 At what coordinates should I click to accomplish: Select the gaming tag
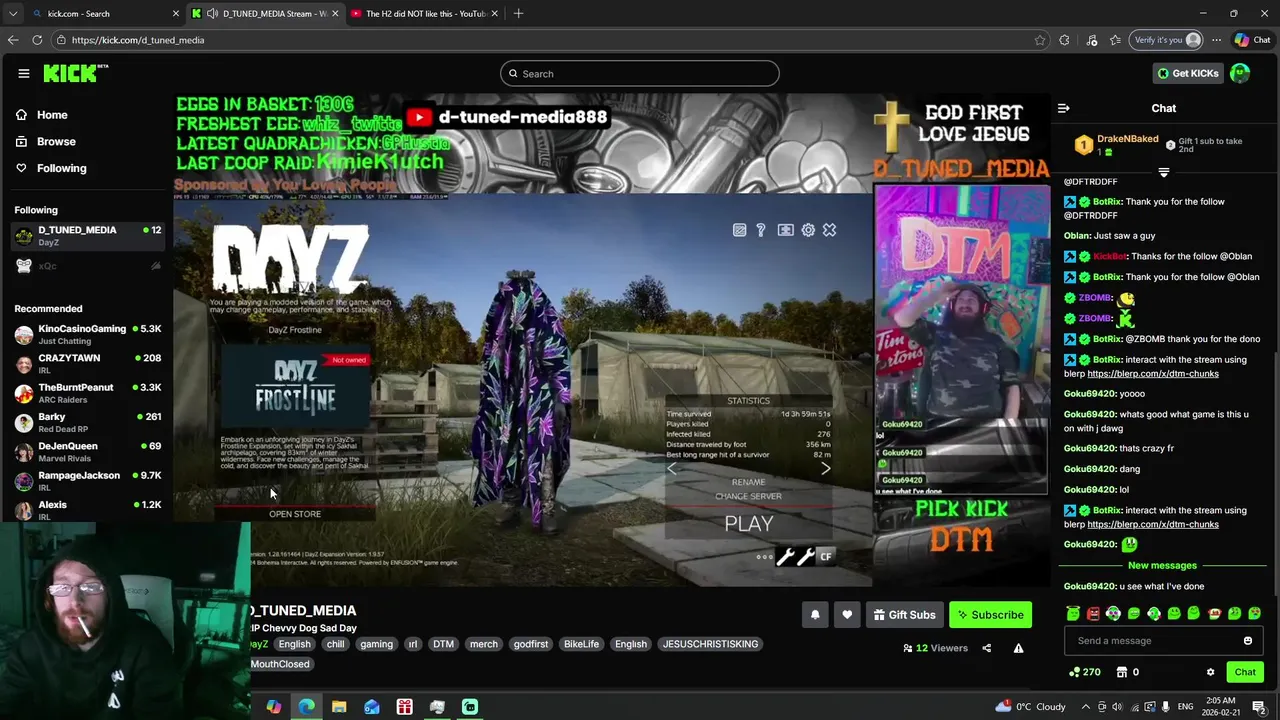(x=376, y=644)
